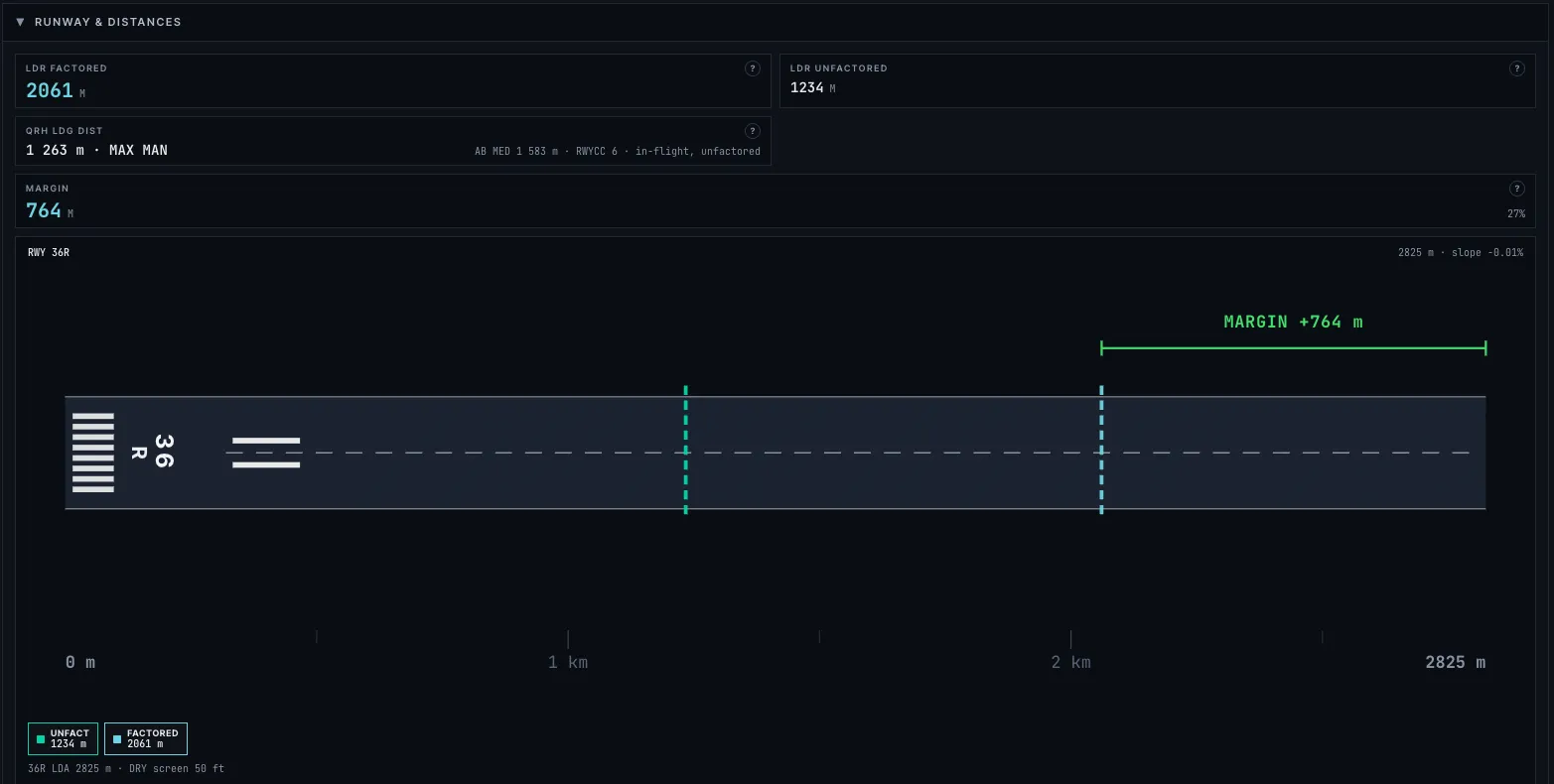The image size is (1554, 784).
Task: Click the 36 R runway designator marking
Action: [155, 453]
